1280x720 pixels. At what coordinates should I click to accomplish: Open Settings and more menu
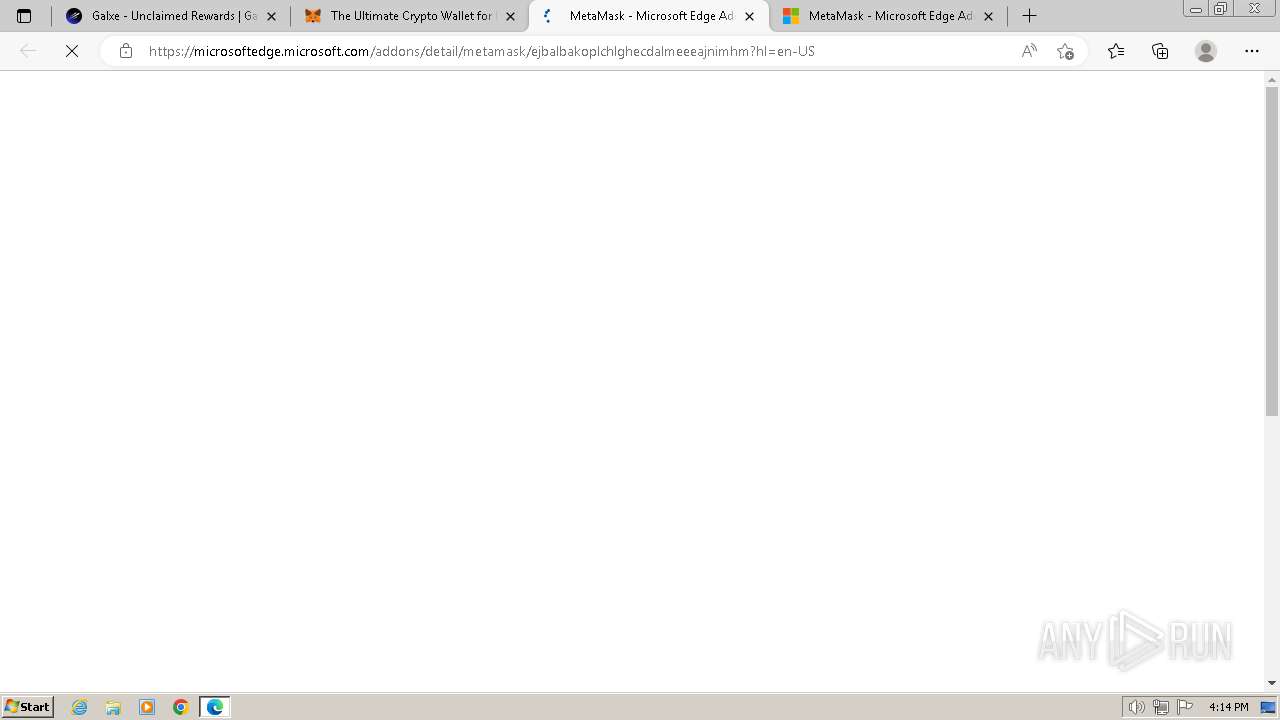1252,51
